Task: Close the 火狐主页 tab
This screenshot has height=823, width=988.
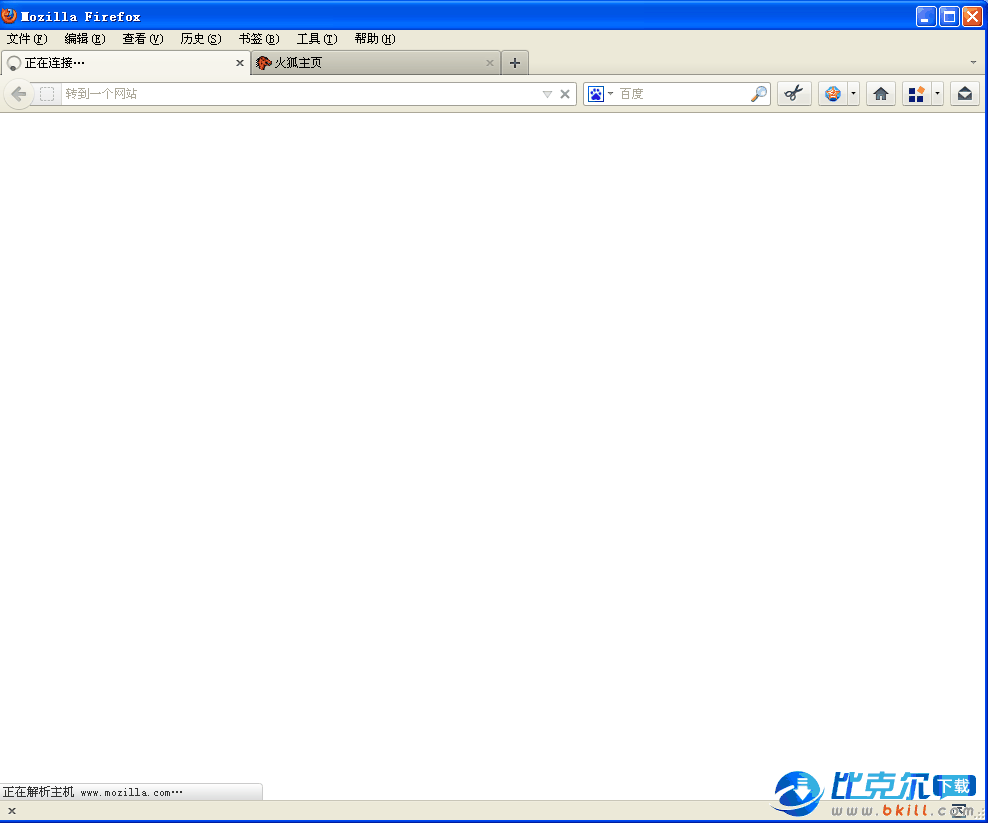Action: 490,63
